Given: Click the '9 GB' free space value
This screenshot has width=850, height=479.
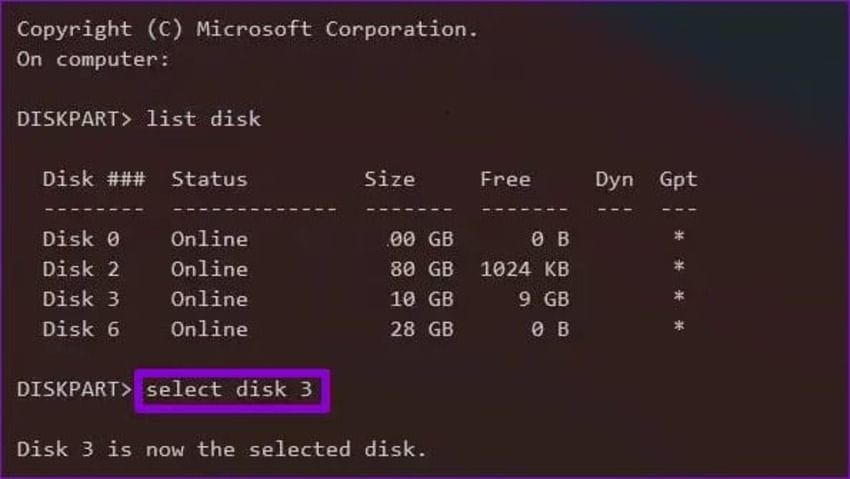Looking at the screenshot, I should tap(543, 299).
